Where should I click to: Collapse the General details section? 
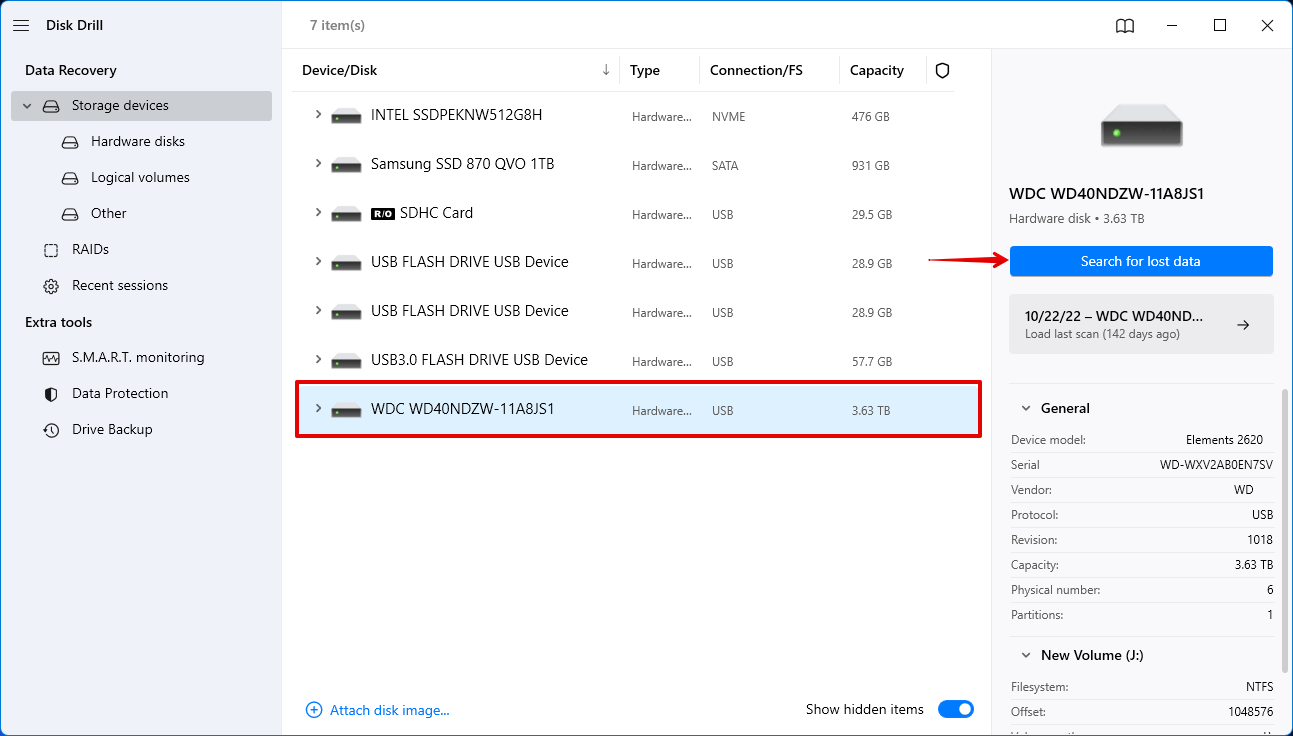coord(1025,408)
